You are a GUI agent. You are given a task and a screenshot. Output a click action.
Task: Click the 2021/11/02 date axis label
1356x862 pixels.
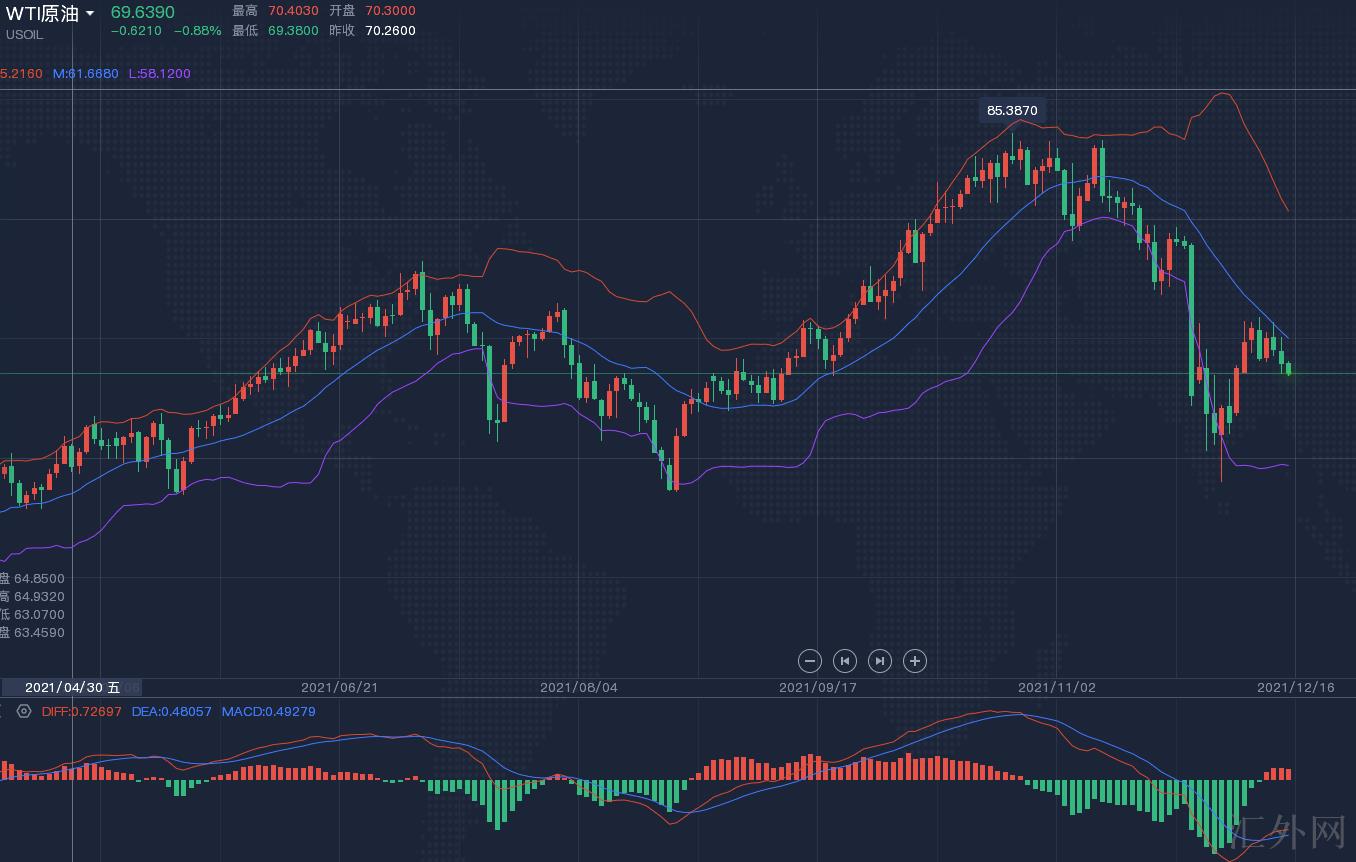[x=1056, y=688]
